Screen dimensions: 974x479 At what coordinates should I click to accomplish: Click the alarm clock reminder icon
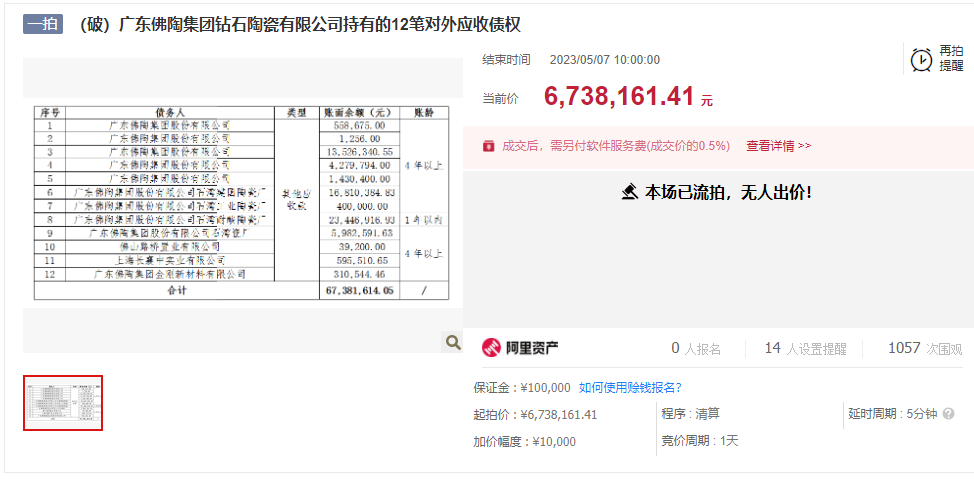coord(921,60)
